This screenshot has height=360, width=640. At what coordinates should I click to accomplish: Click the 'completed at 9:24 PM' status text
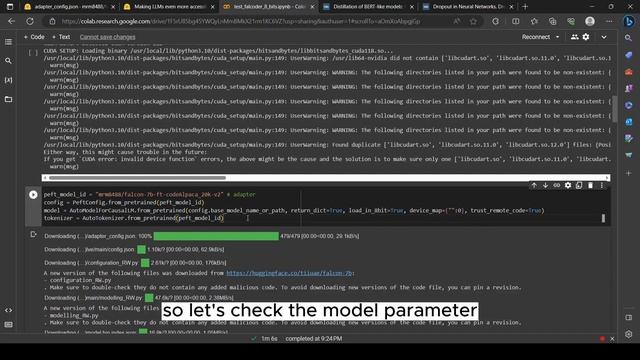click(313, 338)
